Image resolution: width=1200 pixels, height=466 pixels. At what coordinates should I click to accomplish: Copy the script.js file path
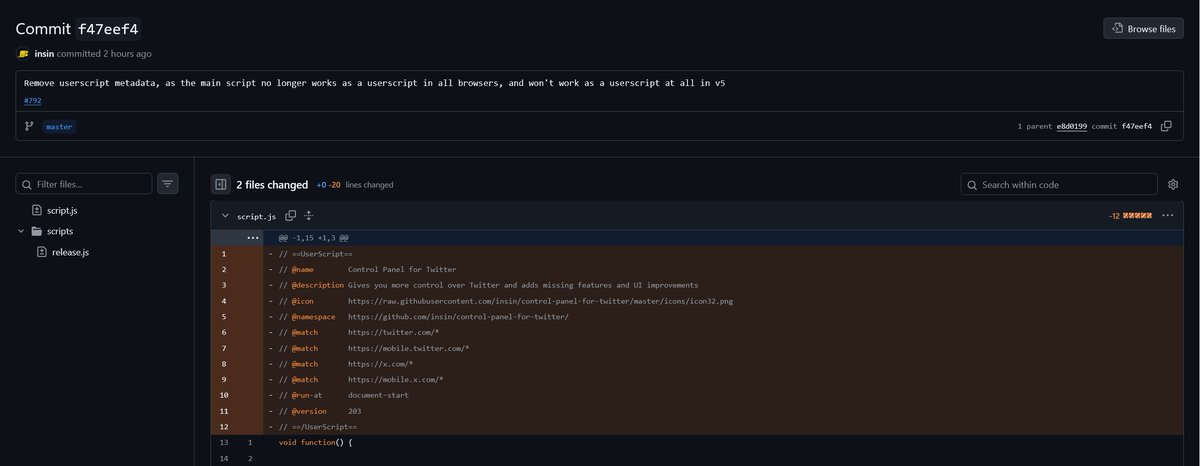(x=291, y=216)
